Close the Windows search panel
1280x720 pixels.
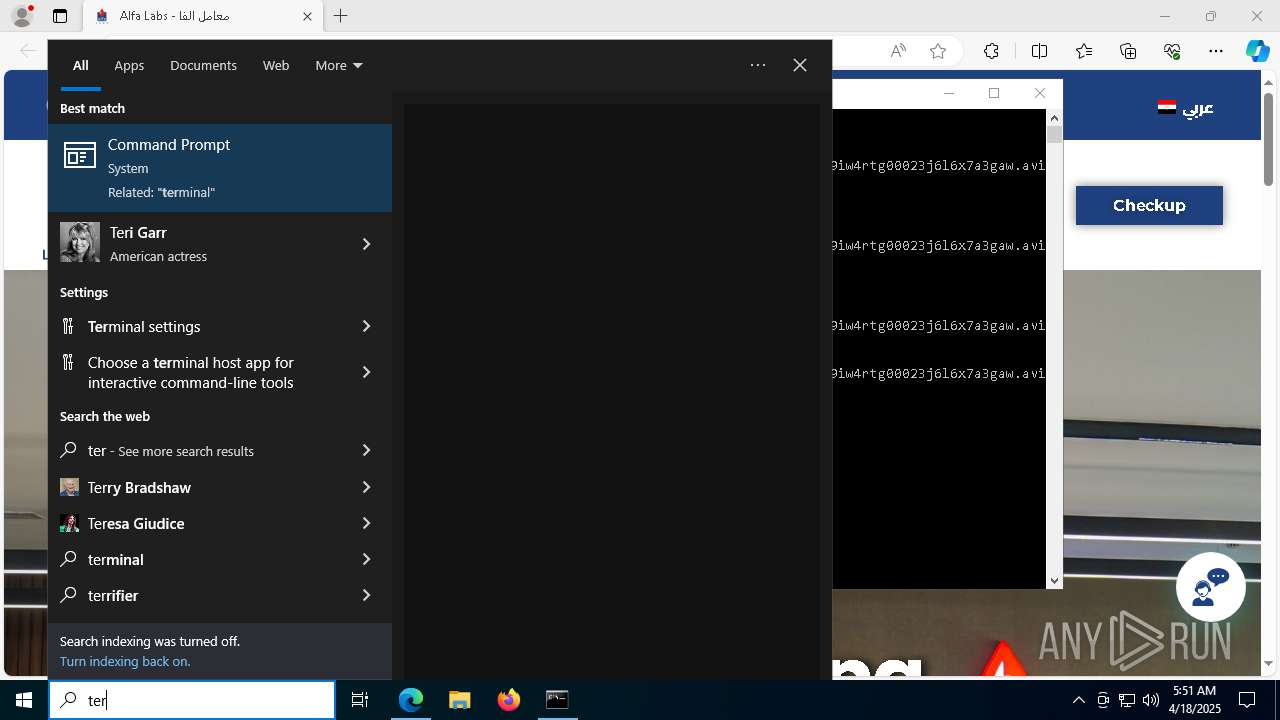point(800,65)
